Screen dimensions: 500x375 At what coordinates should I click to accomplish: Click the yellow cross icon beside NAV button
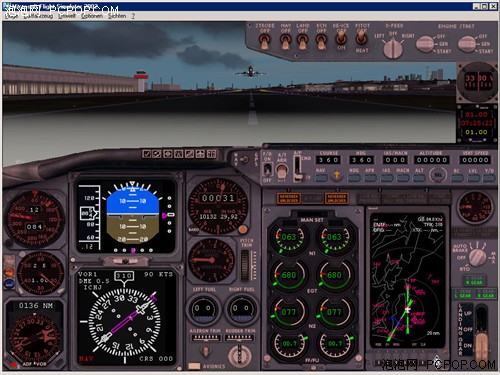[x=337, y=175]
